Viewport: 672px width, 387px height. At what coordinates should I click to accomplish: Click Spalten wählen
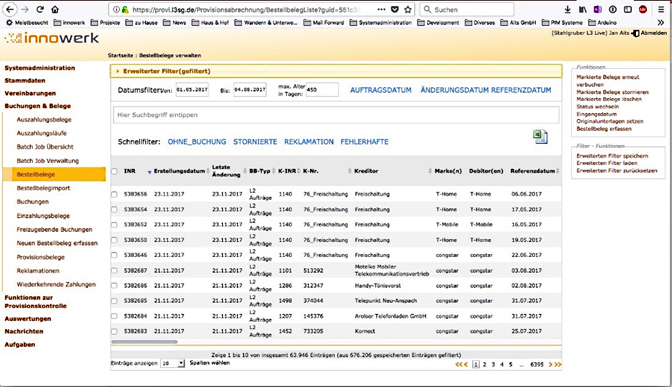tap(210, 363)
